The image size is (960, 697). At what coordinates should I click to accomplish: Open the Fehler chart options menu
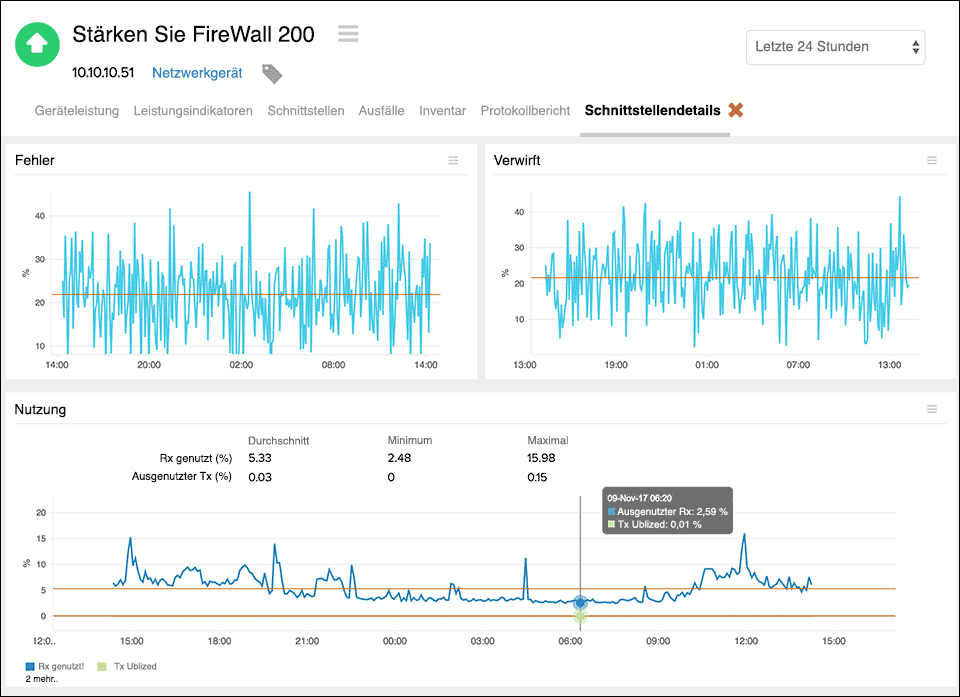[453, 160]
